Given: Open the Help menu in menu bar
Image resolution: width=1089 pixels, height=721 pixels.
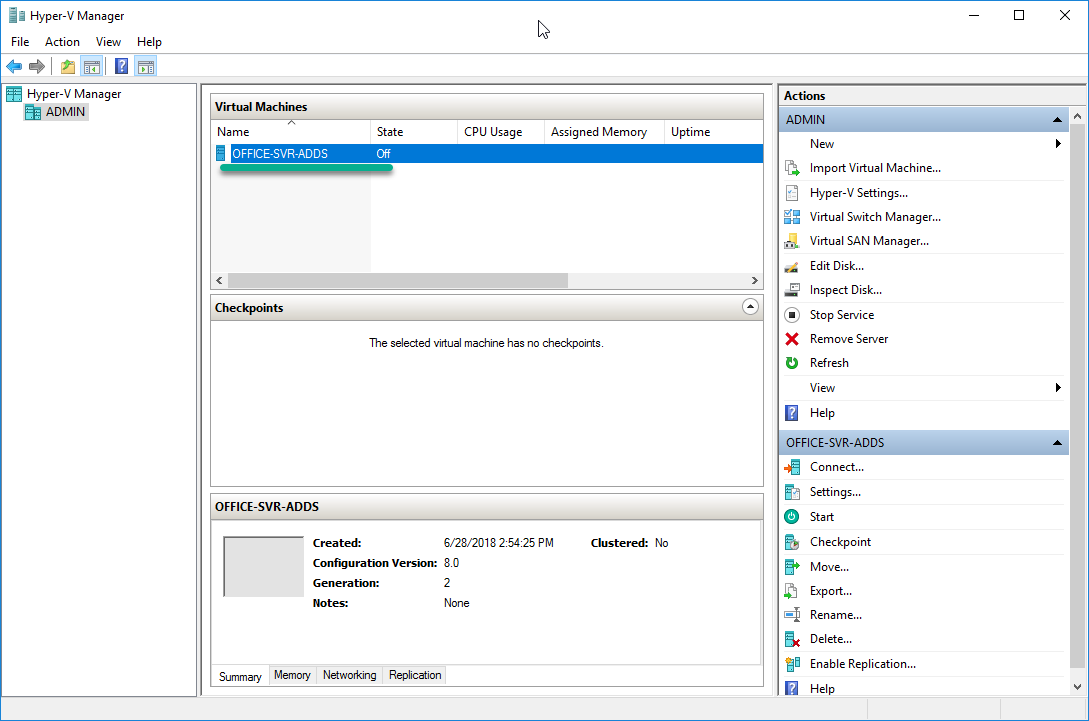Looking at the screenshot, I should tap(149, 42).
